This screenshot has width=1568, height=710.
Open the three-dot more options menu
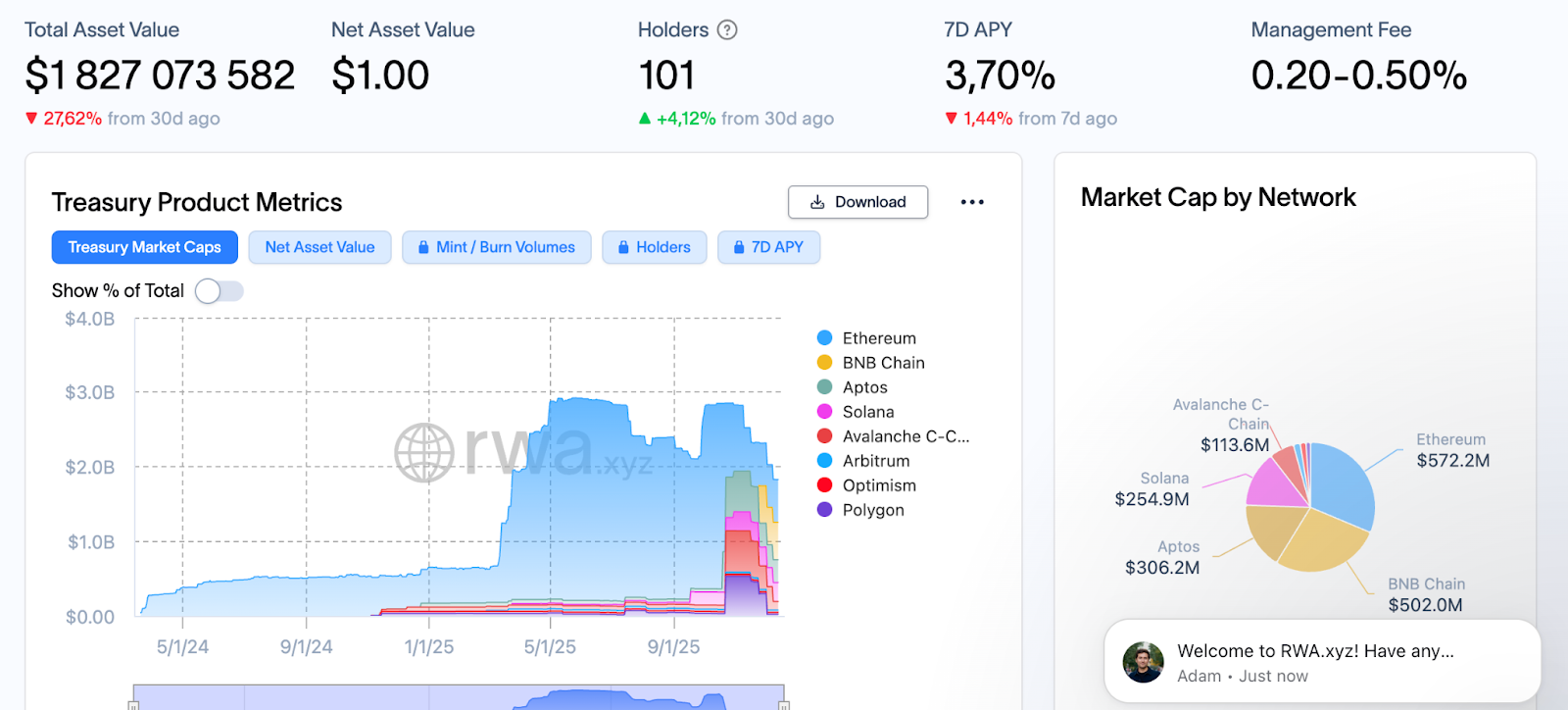[x=972, y=202]
